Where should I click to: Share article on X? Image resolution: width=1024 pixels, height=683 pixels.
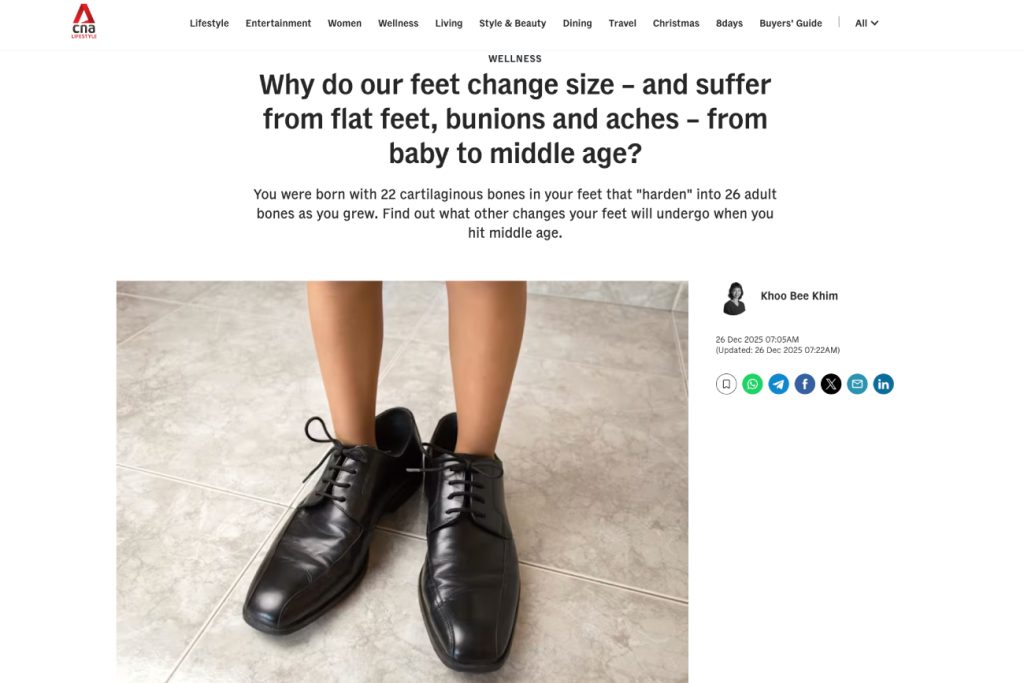point(831,384)
